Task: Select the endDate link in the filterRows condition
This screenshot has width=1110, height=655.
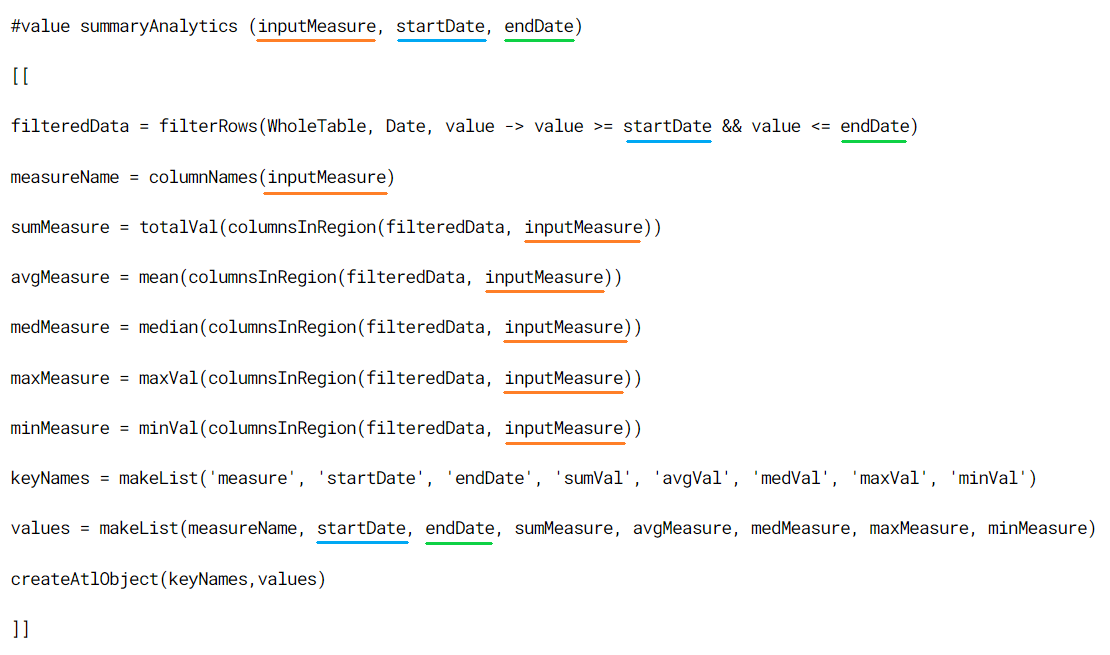Action: coord(872,126)
